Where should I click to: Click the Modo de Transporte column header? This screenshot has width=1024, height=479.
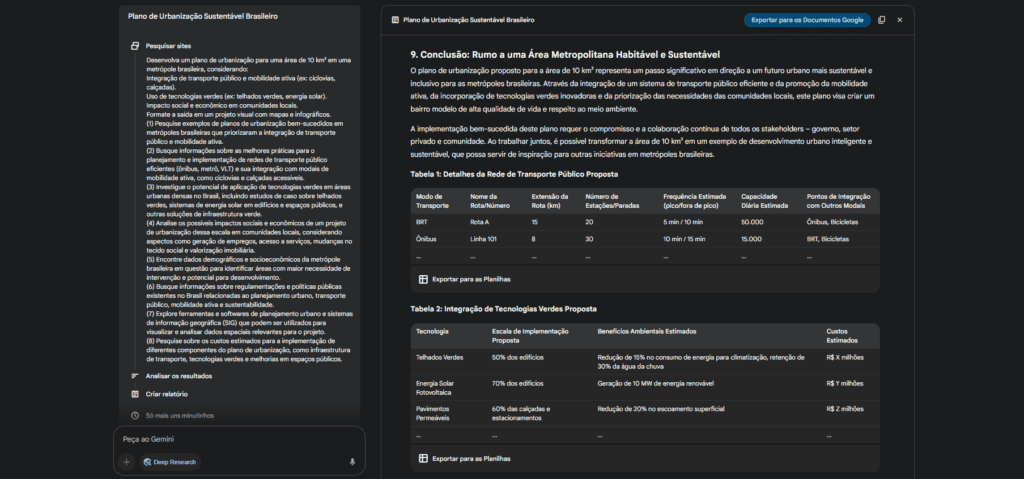pos(435,200)
